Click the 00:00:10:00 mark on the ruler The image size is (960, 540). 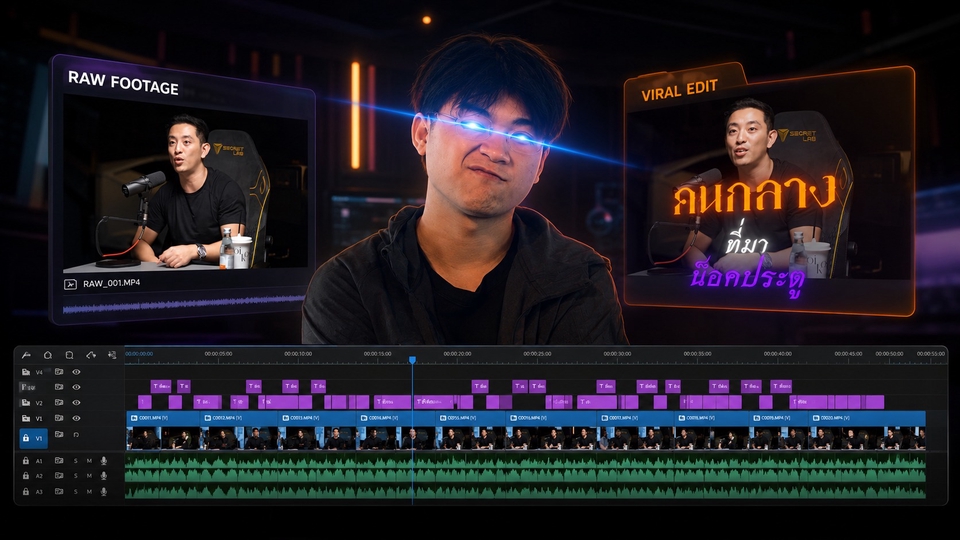click(298, 354)
